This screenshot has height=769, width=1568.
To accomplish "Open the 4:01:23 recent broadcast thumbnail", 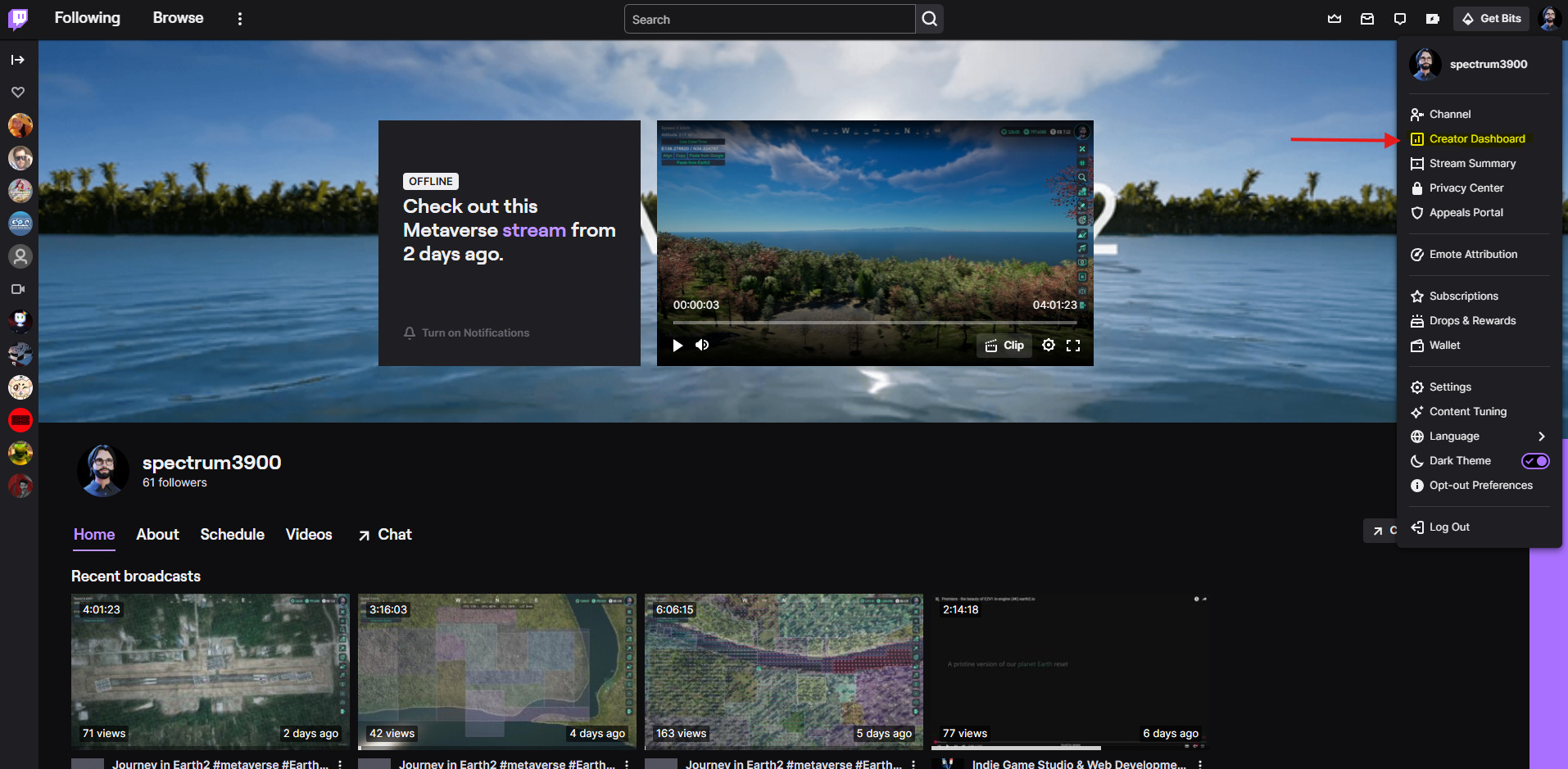I will [x=211, y=671].
